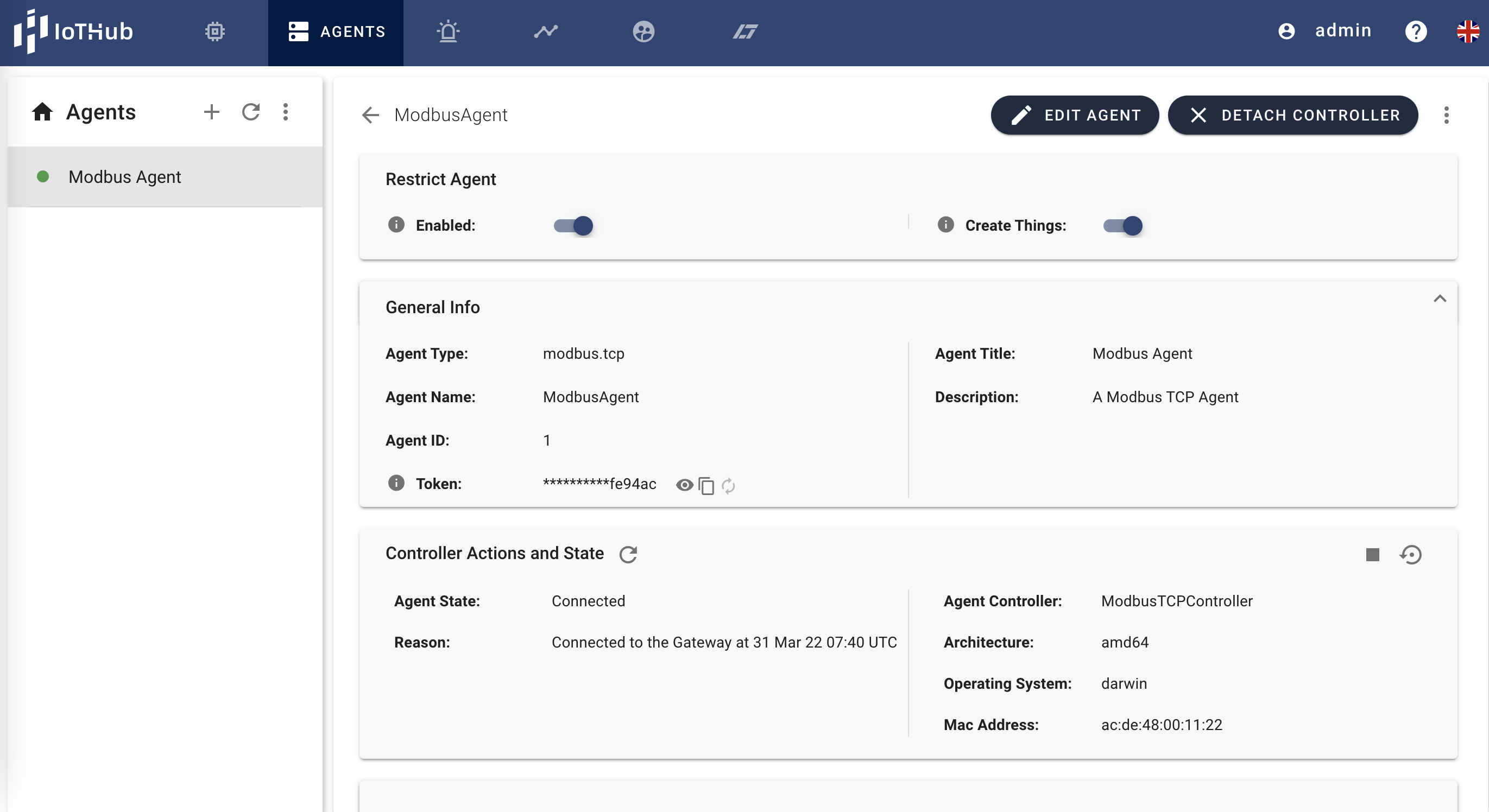
Task: Reveal the token with eye icon
Action: pos(684,485)
